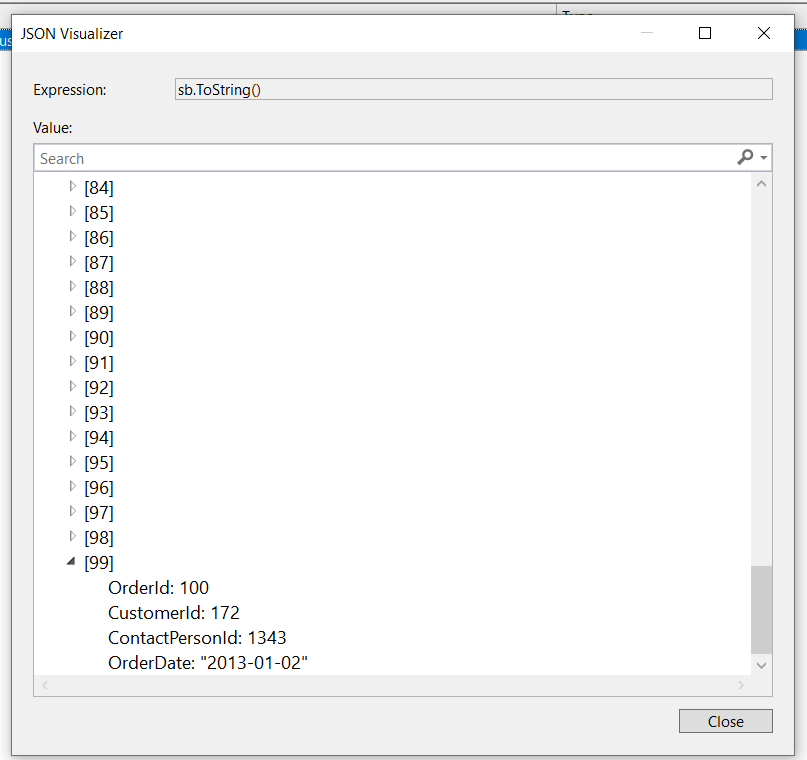The image size is (807, 760).
Task: Expand the [96] node
Action: coord(73,486)
